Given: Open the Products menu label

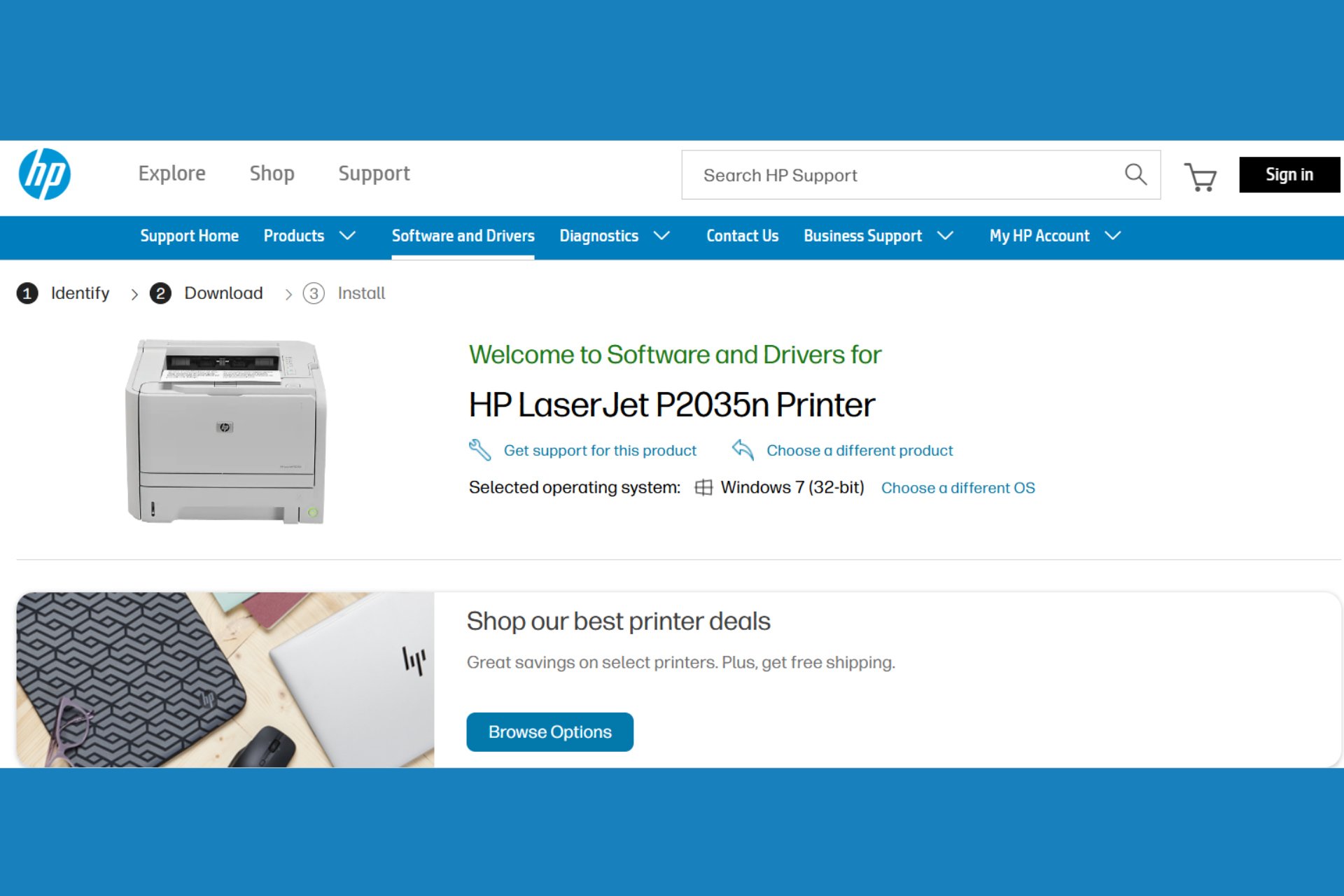Looking at the screenshot, I should pos(293,236).
